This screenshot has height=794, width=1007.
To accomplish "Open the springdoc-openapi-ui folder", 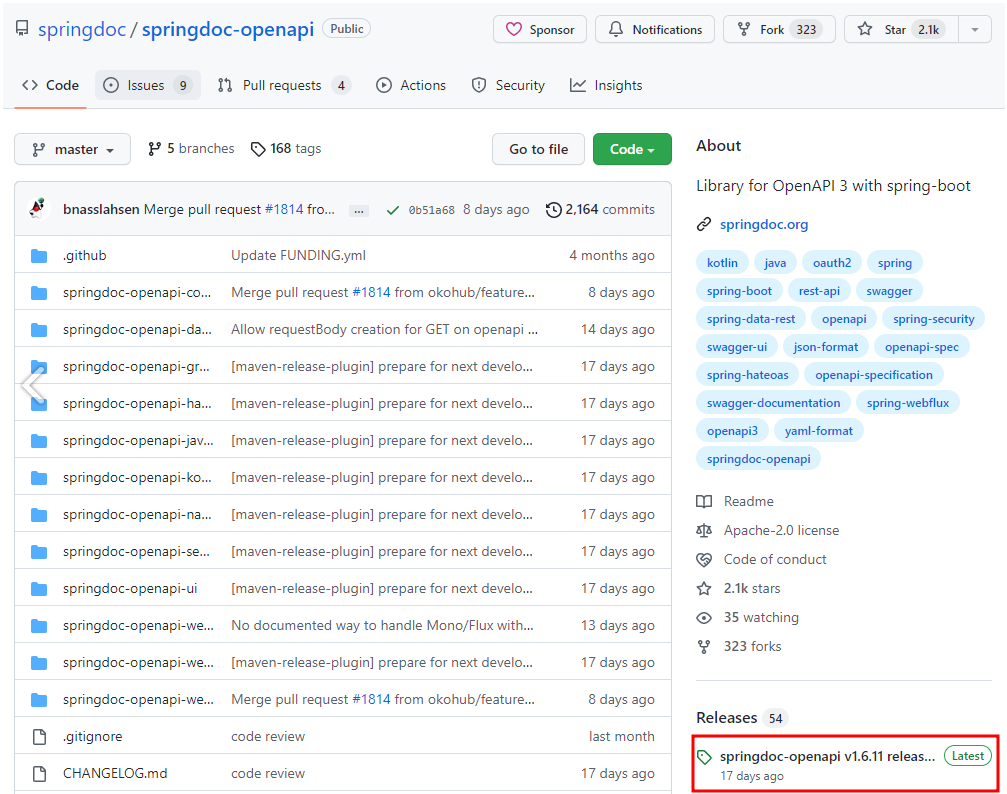I will pyautogui.click(x=130, y=589).
